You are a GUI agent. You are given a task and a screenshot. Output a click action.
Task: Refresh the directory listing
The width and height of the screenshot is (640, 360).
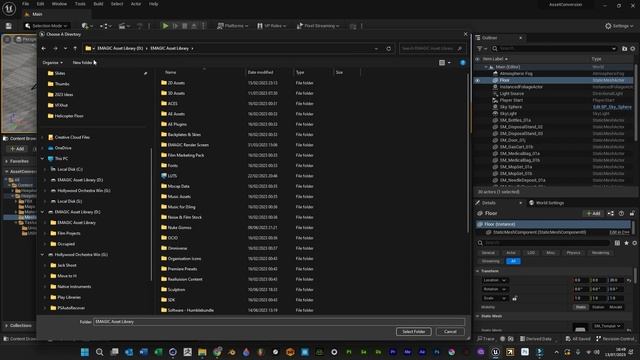point(389,49)
